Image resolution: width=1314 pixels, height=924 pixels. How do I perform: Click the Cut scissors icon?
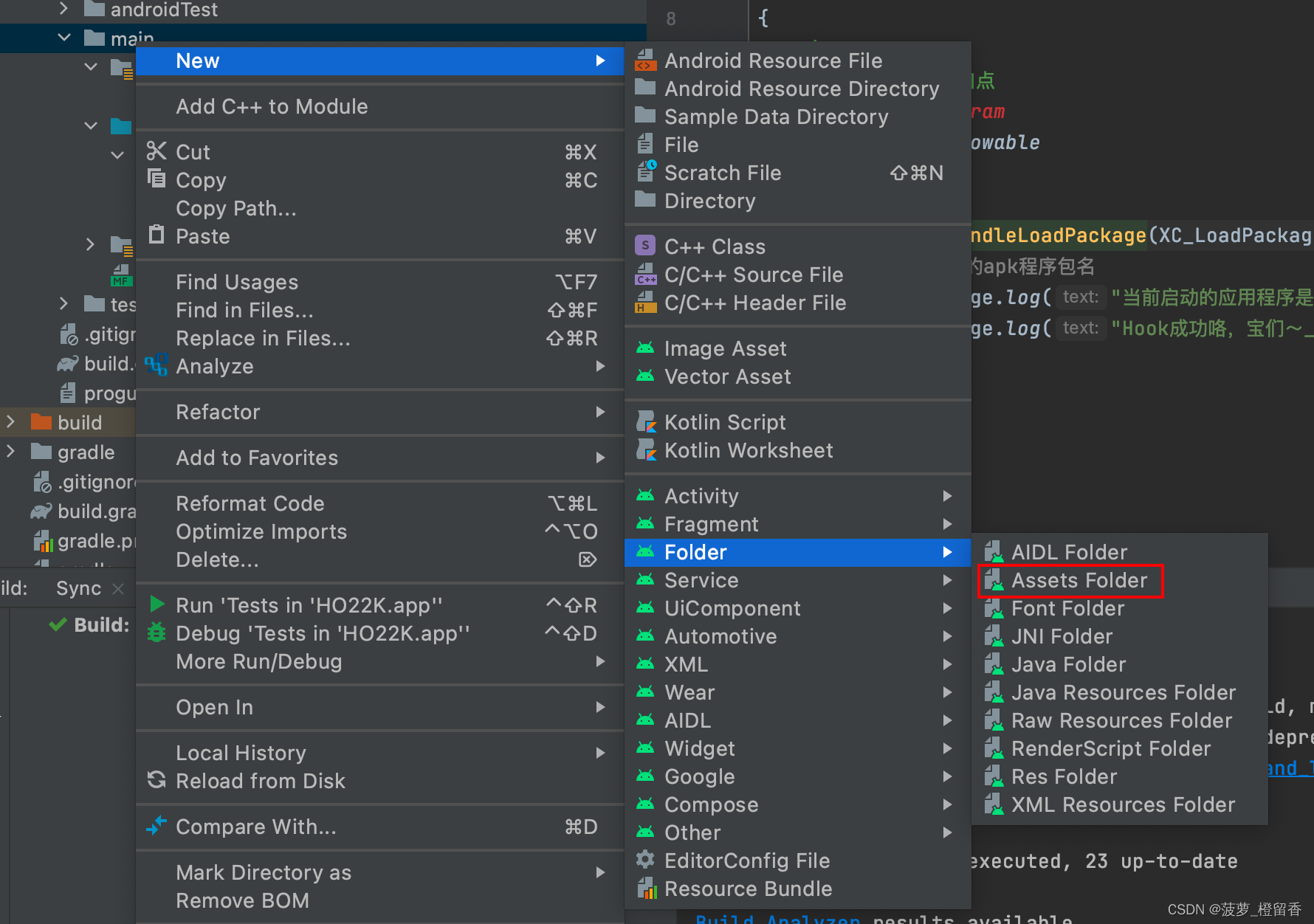(156, 151)
